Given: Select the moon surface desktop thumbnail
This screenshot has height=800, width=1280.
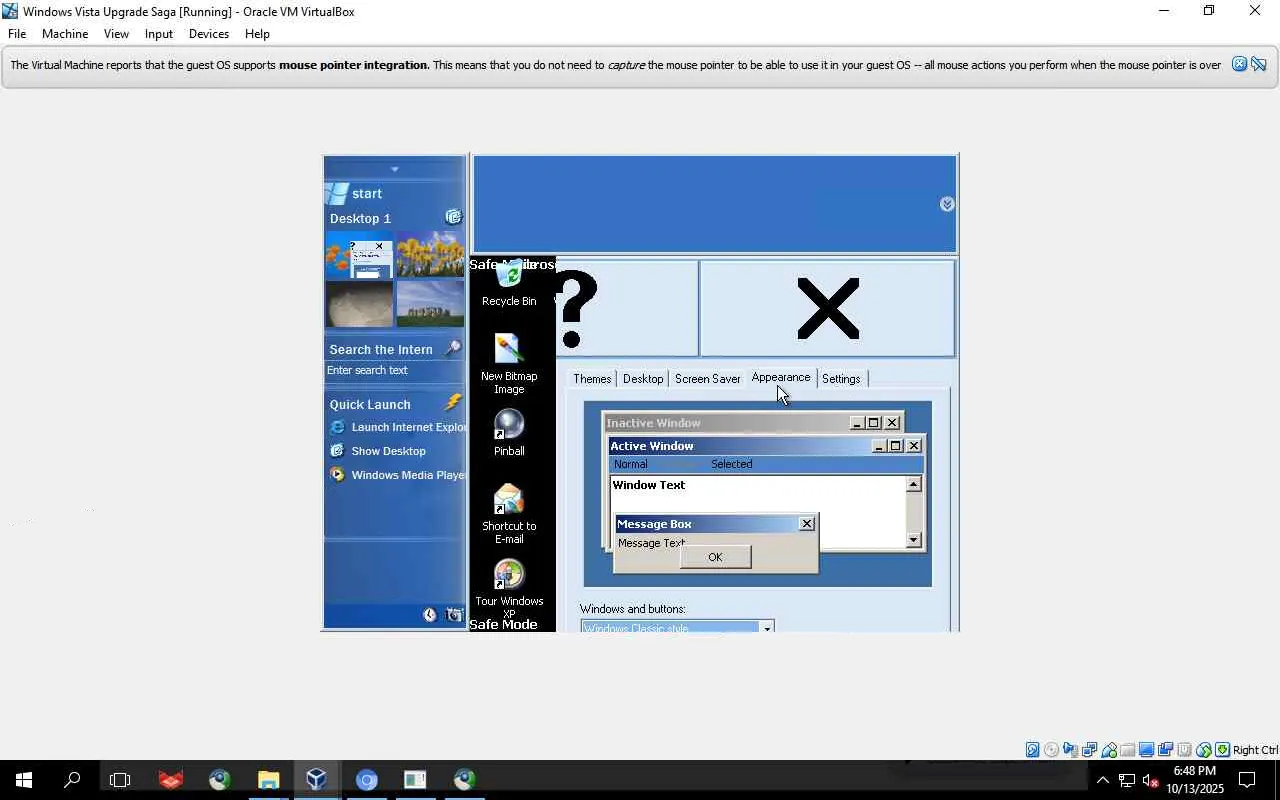Looking at the screenshot, I should (359, 304).
